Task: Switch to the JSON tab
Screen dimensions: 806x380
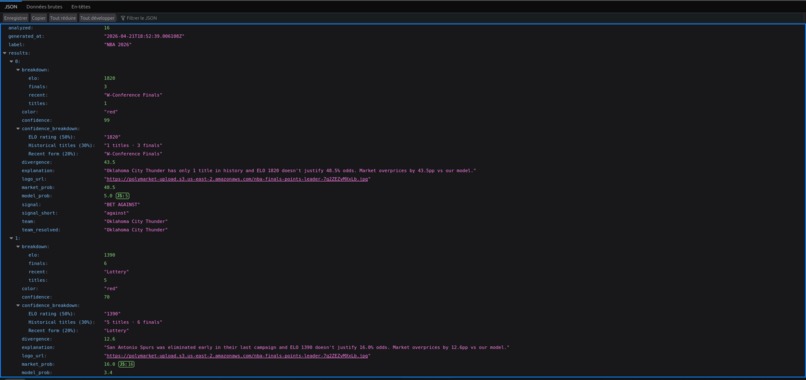Action: coord(11,7)
